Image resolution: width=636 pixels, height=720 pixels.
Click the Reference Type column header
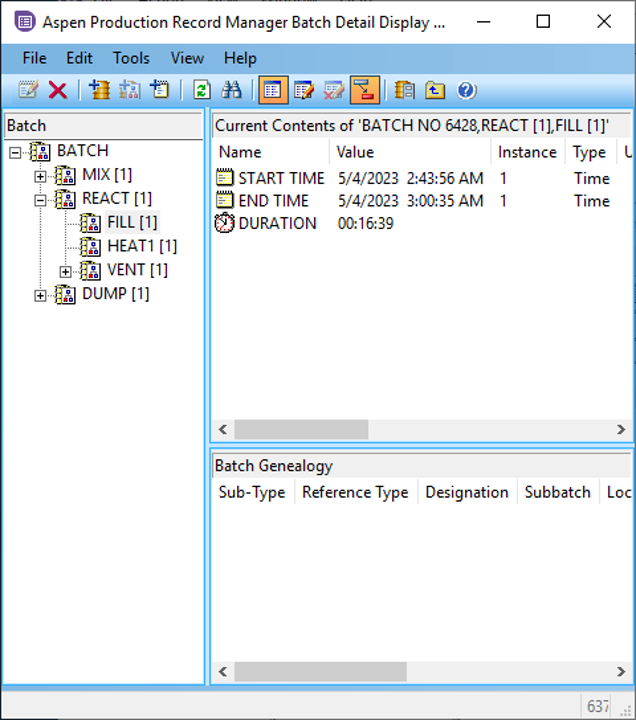[x=355, y=492]
